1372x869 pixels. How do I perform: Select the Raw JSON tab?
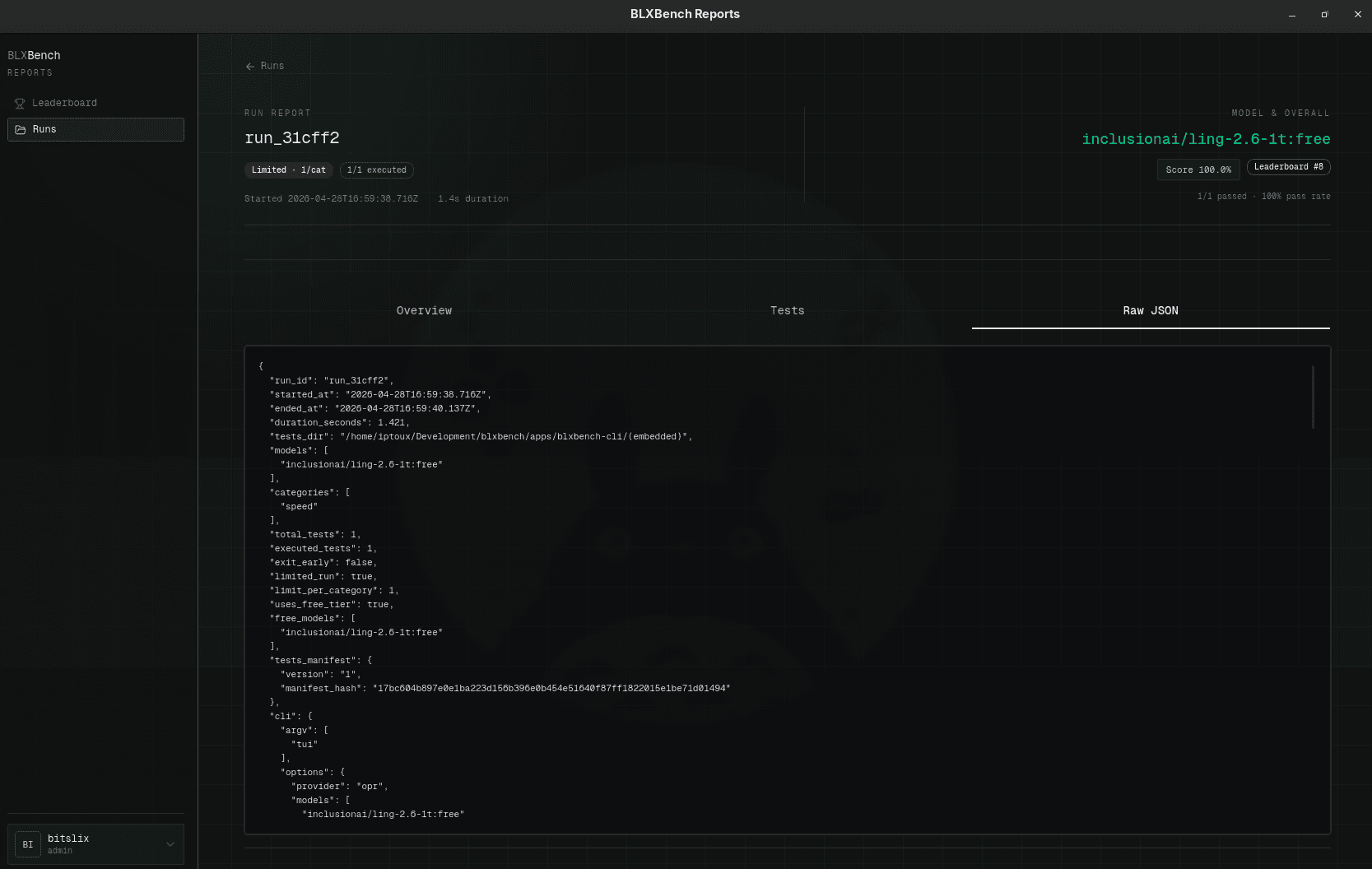tap(1151, 310)
